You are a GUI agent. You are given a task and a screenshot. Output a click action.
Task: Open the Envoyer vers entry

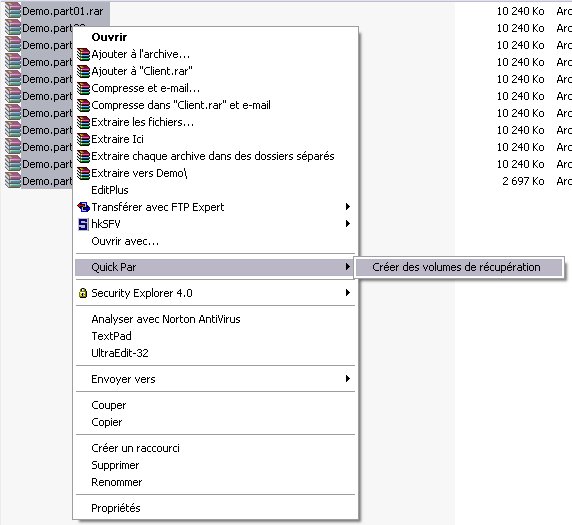pyautogui.click(x=215, y=379)
